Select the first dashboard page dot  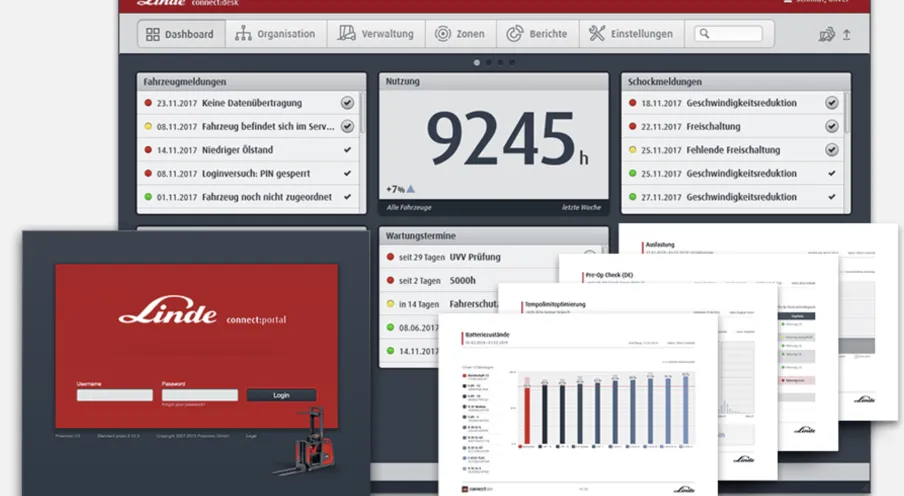[477, 62]
